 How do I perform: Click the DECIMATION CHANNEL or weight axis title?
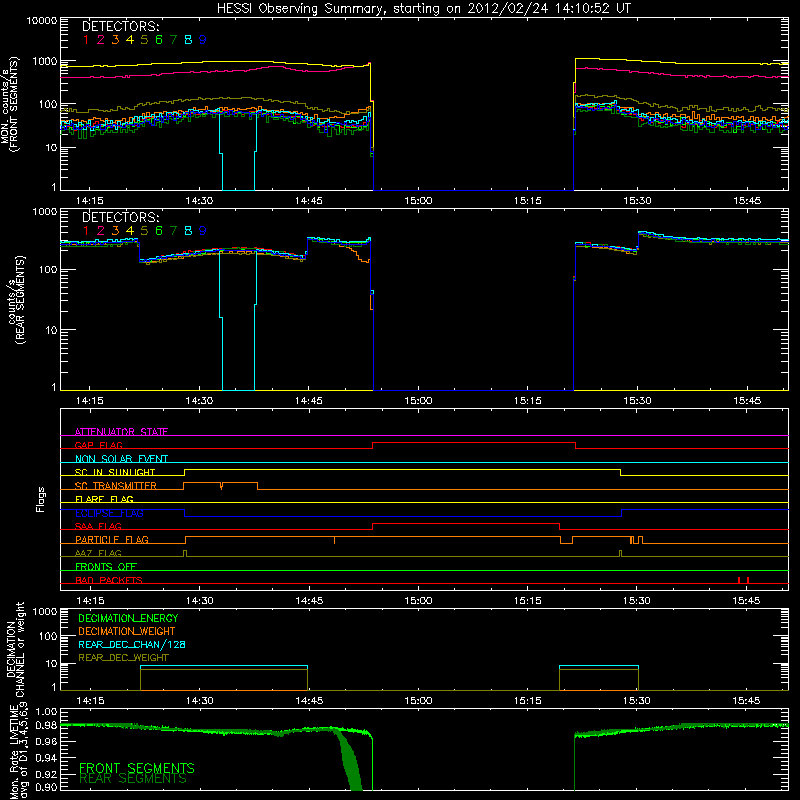[15, 649]
